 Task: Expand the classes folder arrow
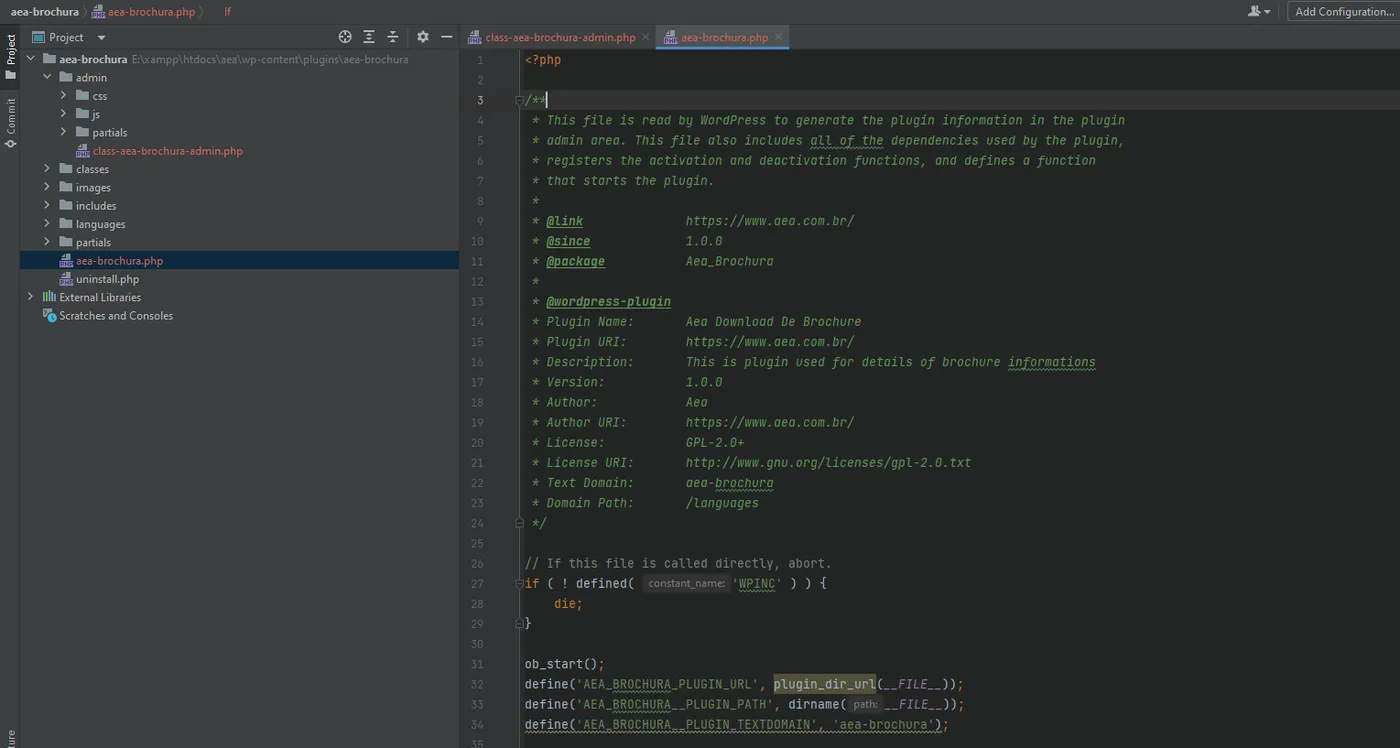click(47, 169)
